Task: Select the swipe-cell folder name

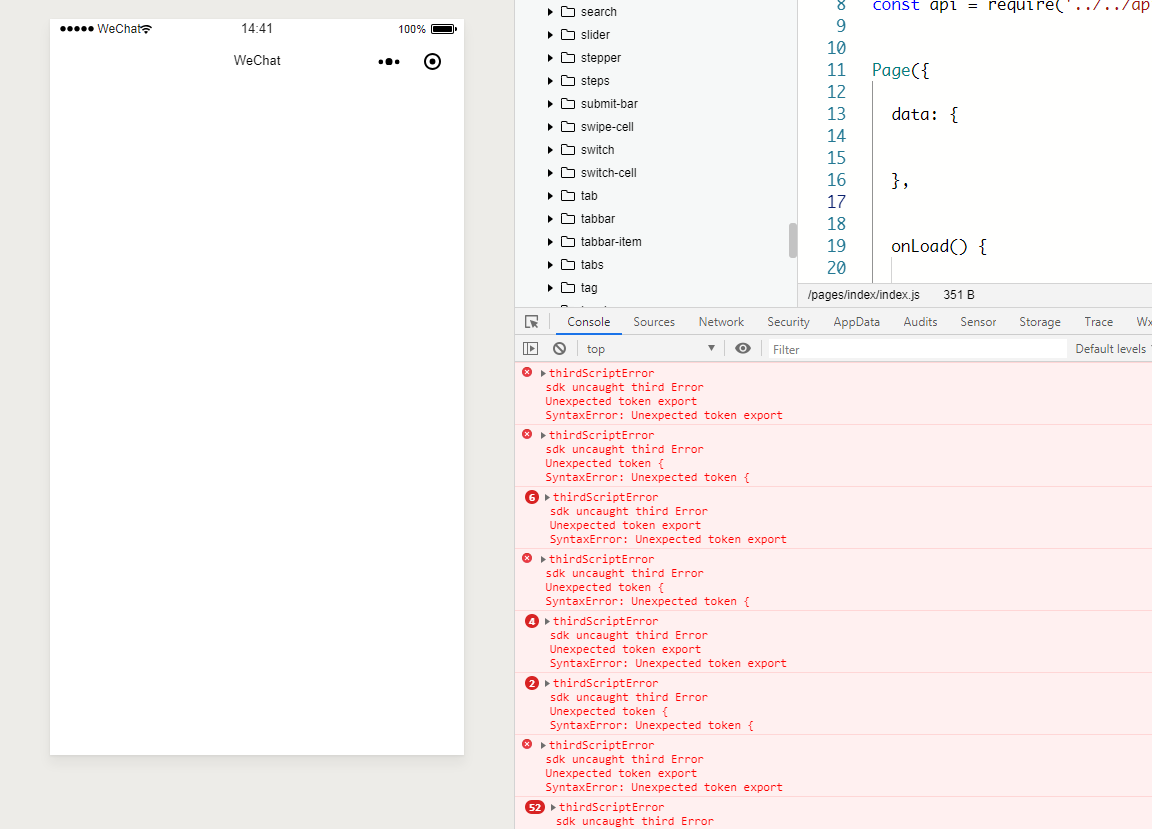Action: point(607,127)
